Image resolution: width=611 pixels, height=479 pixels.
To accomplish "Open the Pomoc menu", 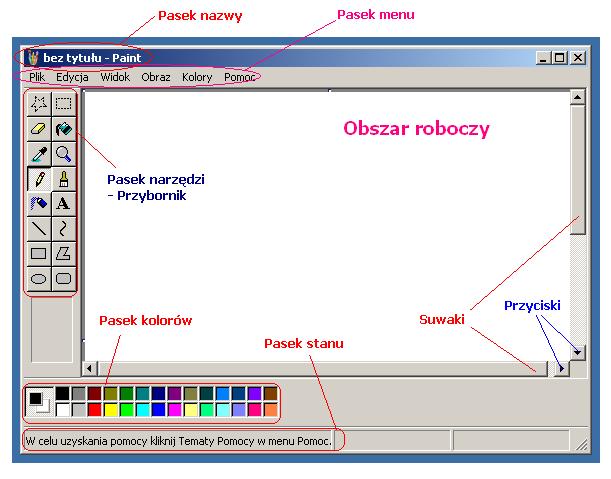I will pyautogui.click(x=240, y=77).
